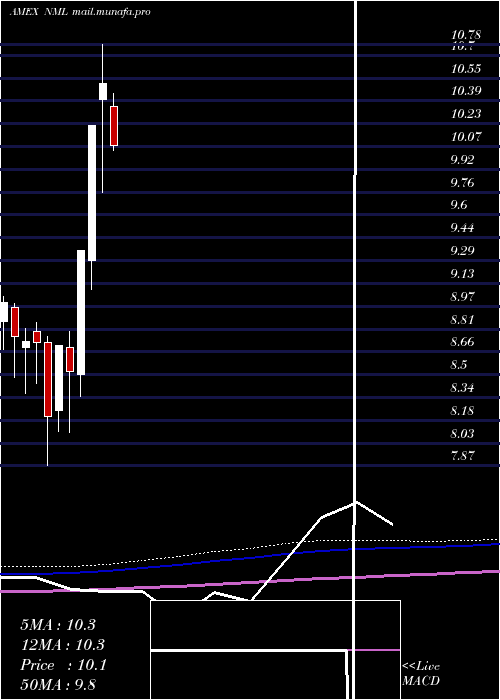This screenshot has width=500, height=700.
Task: Click the small white candle near 10.39
Action: pos(103,92)
